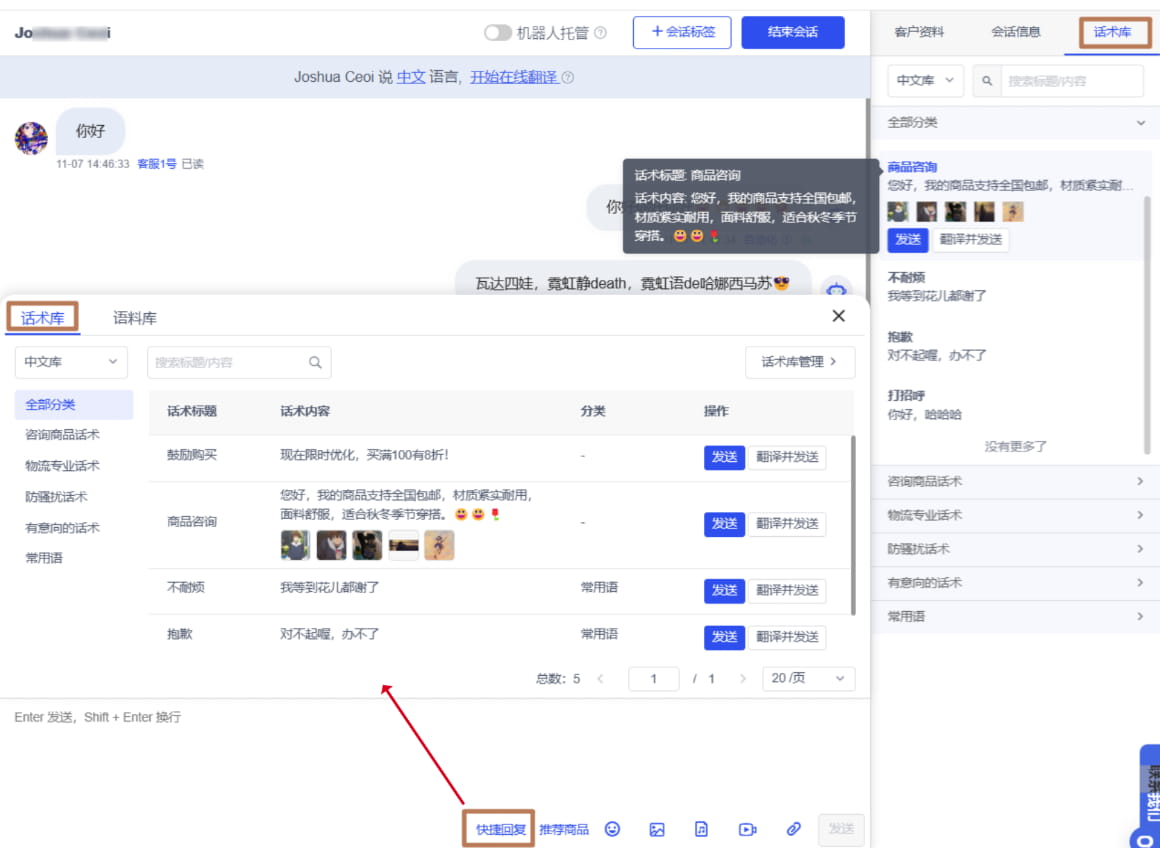1160x848 pixels.
Task: Click the popup table vertical scrollbar
Action: pyautogui.click(x=853, y=525)
